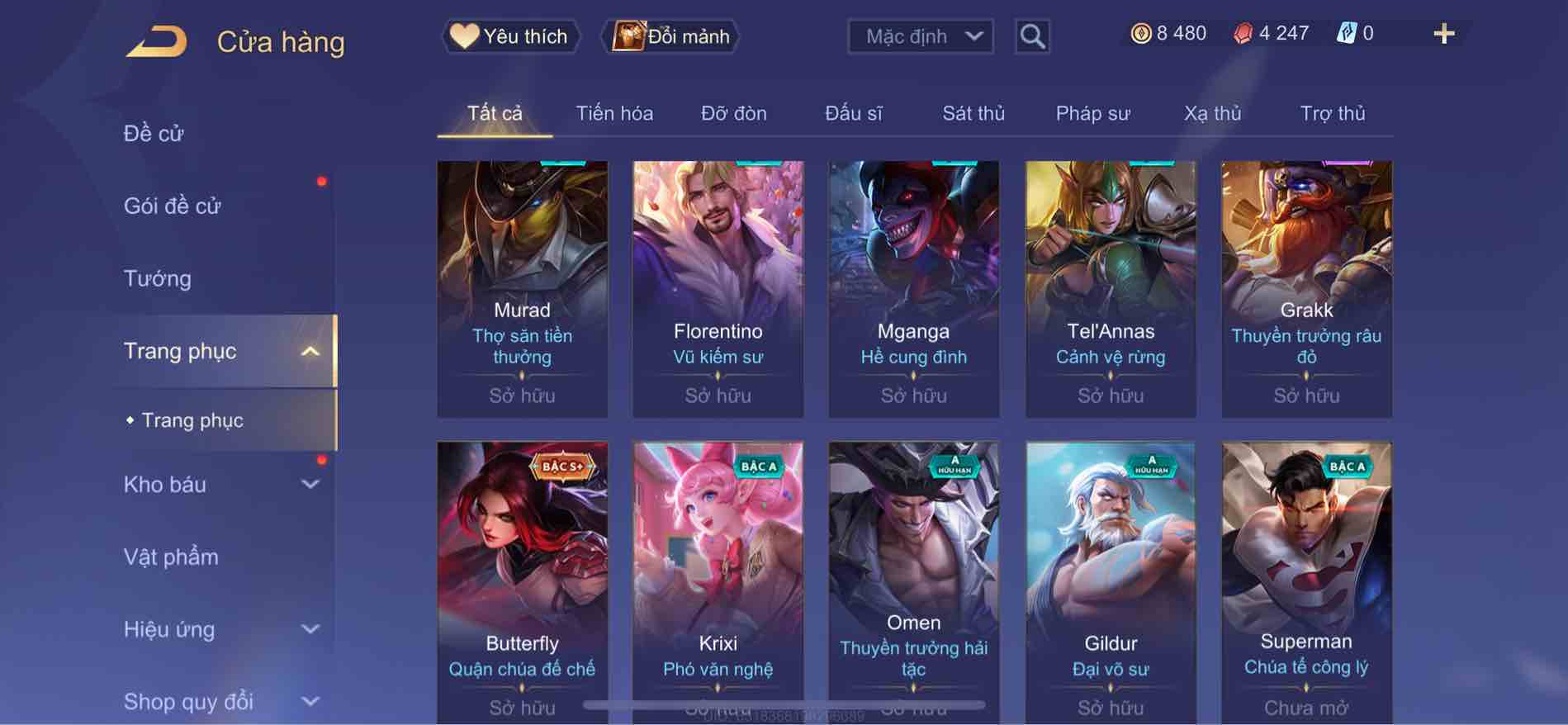Image resolution: width=1568 pixels, height=725 pixels.
Task: Tap the red ruby currency icon
Action: (1243, 33)
